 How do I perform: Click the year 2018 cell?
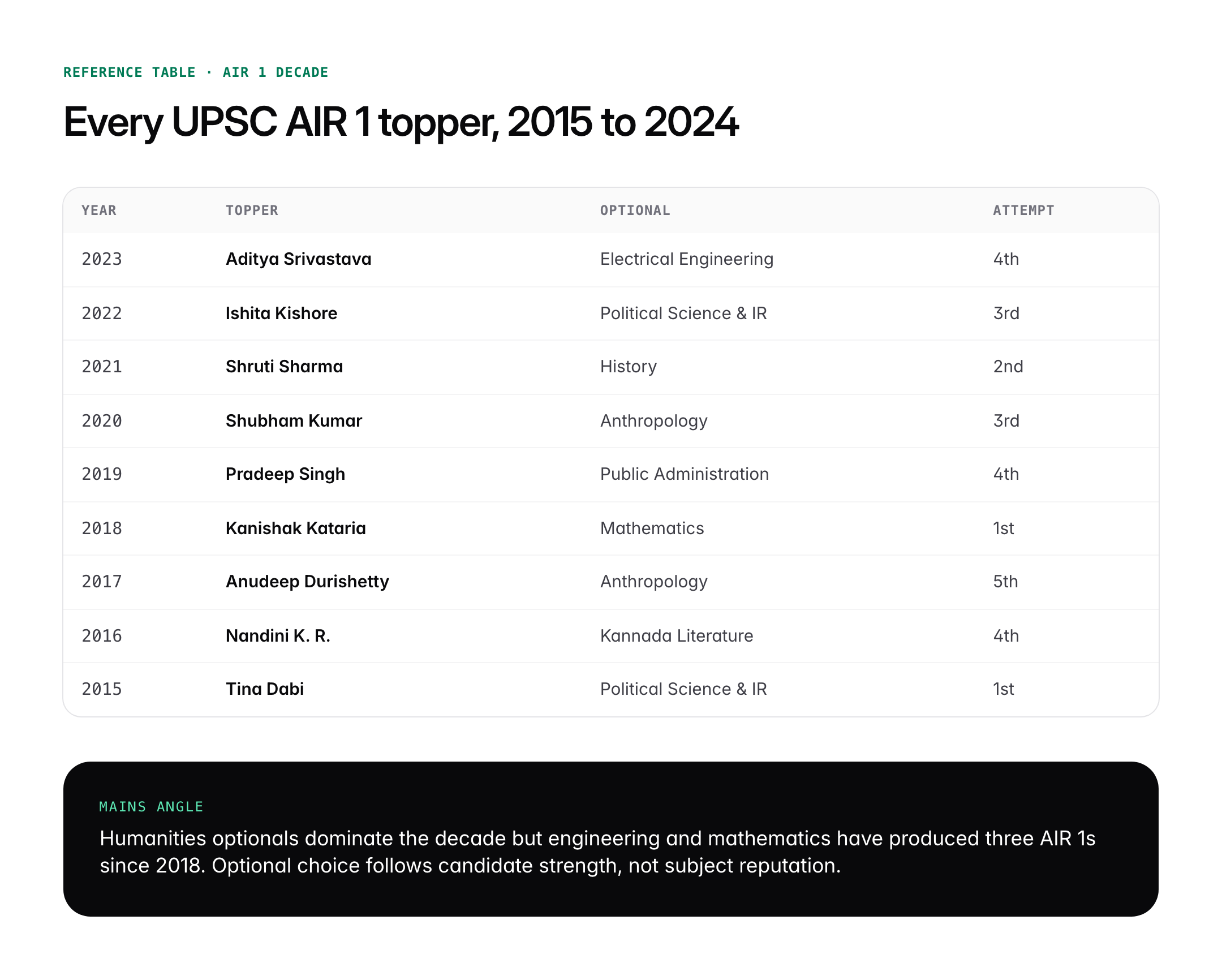pos(101,528)
